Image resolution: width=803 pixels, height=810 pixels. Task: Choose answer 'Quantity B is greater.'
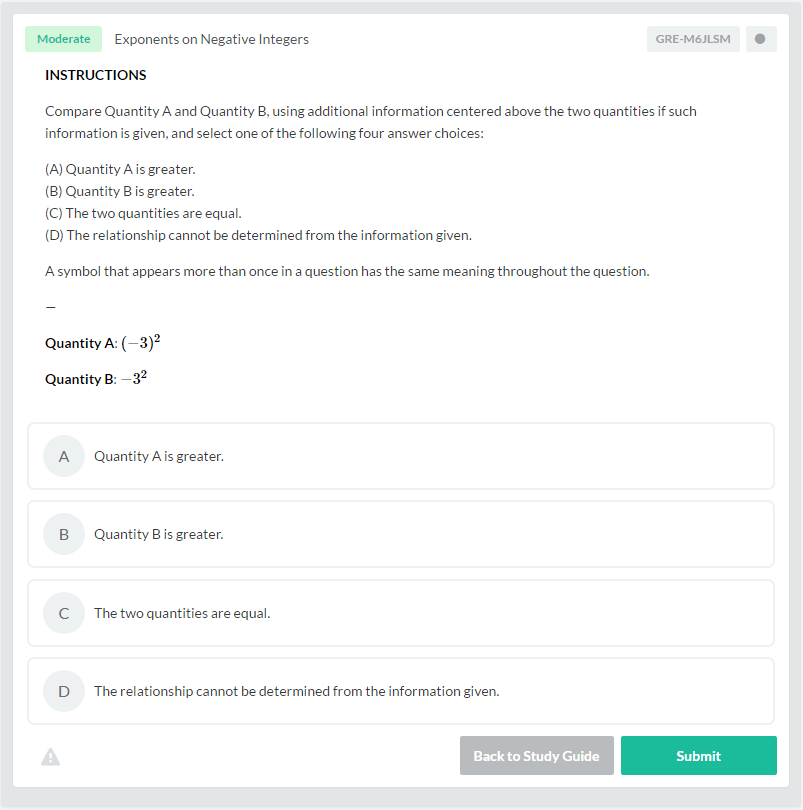coord(159,534)
